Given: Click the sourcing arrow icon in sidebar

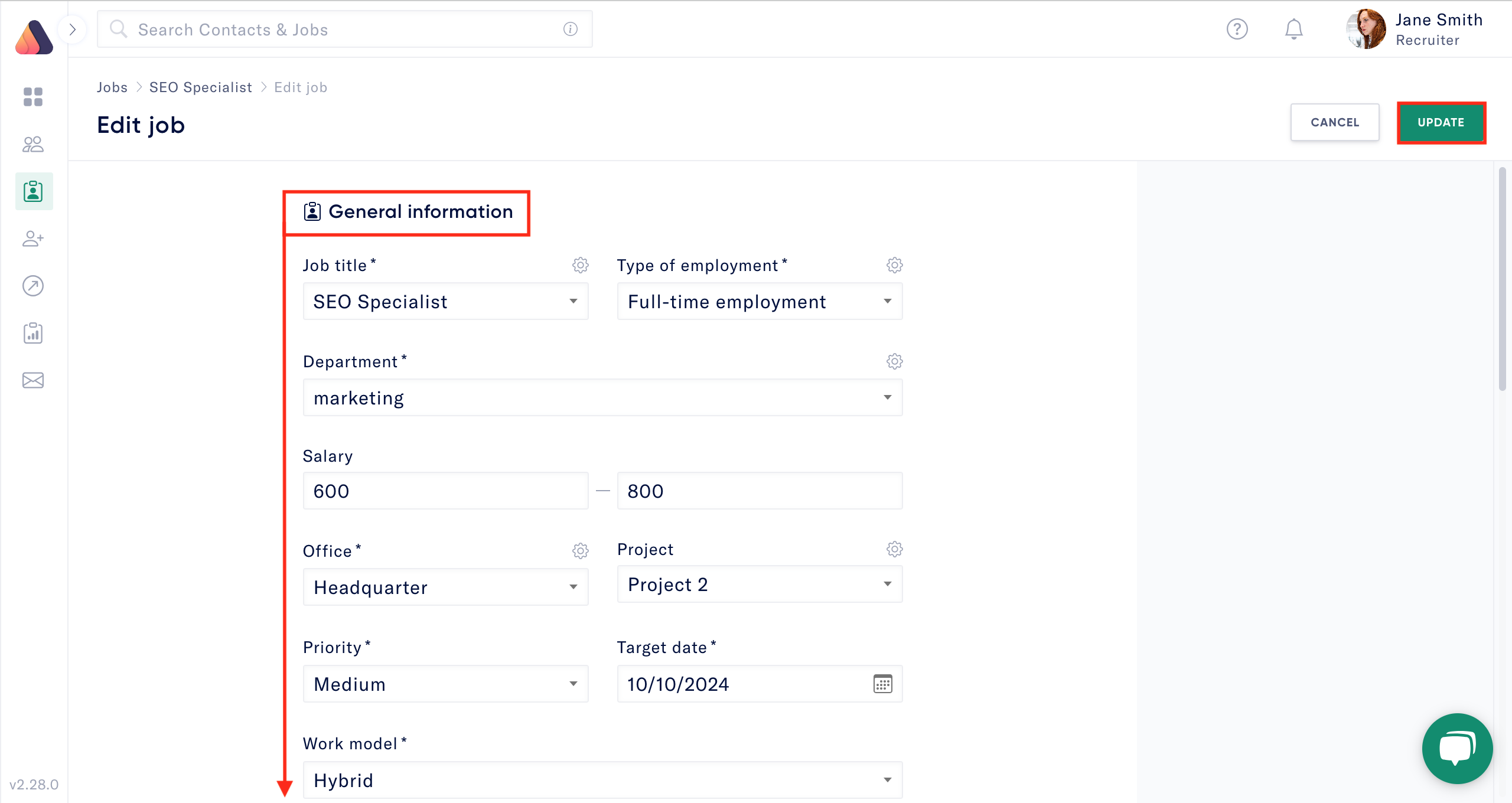Looking at the screenshot, I should (33, 286).
